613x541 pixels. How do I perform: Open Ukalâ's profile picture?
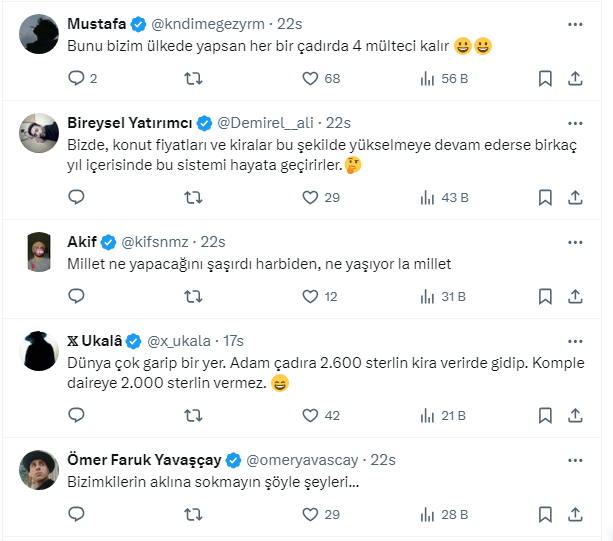click(38, 350)
